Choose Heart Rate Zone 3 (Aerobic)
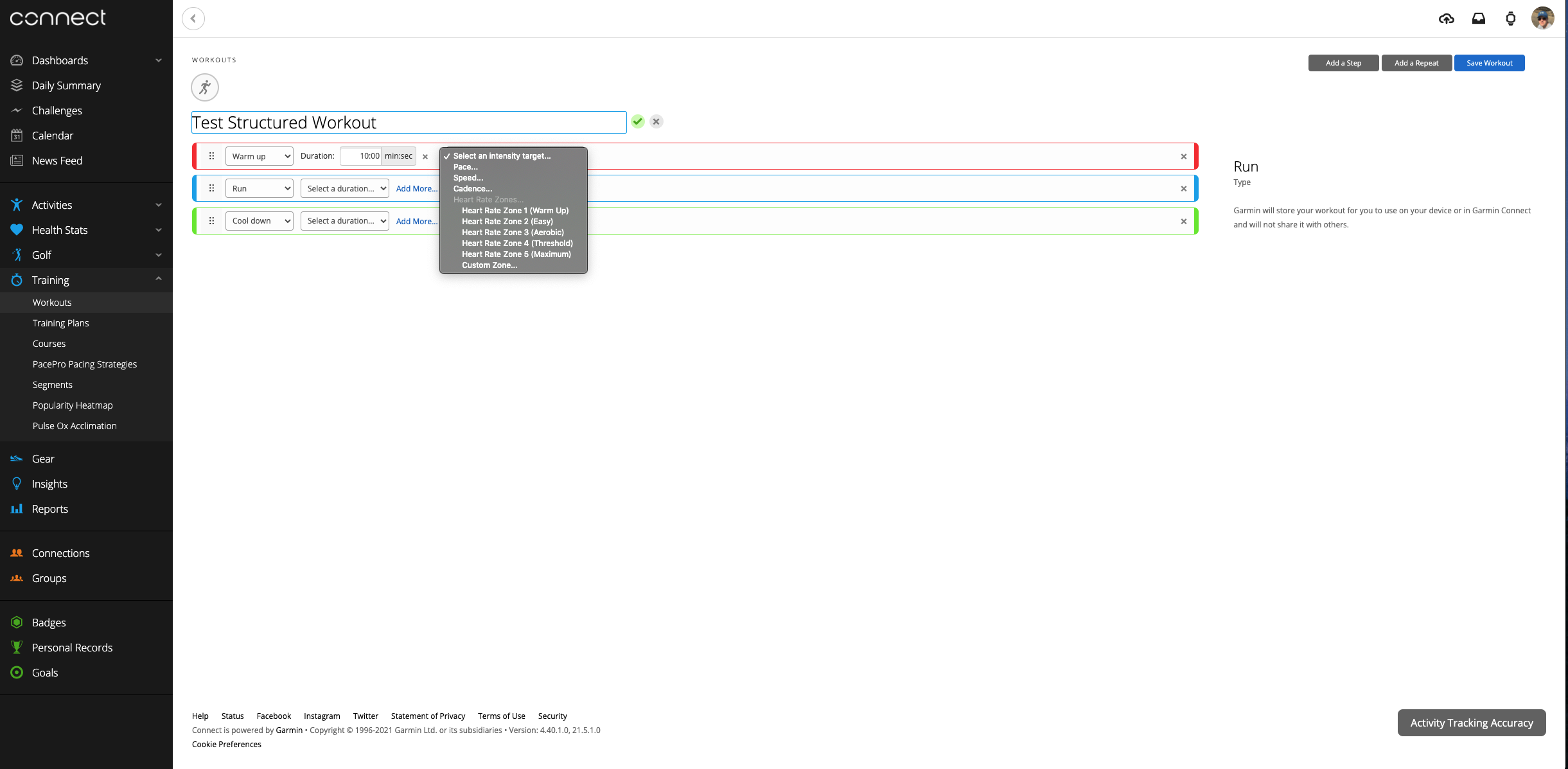 [x=512, y=233]
